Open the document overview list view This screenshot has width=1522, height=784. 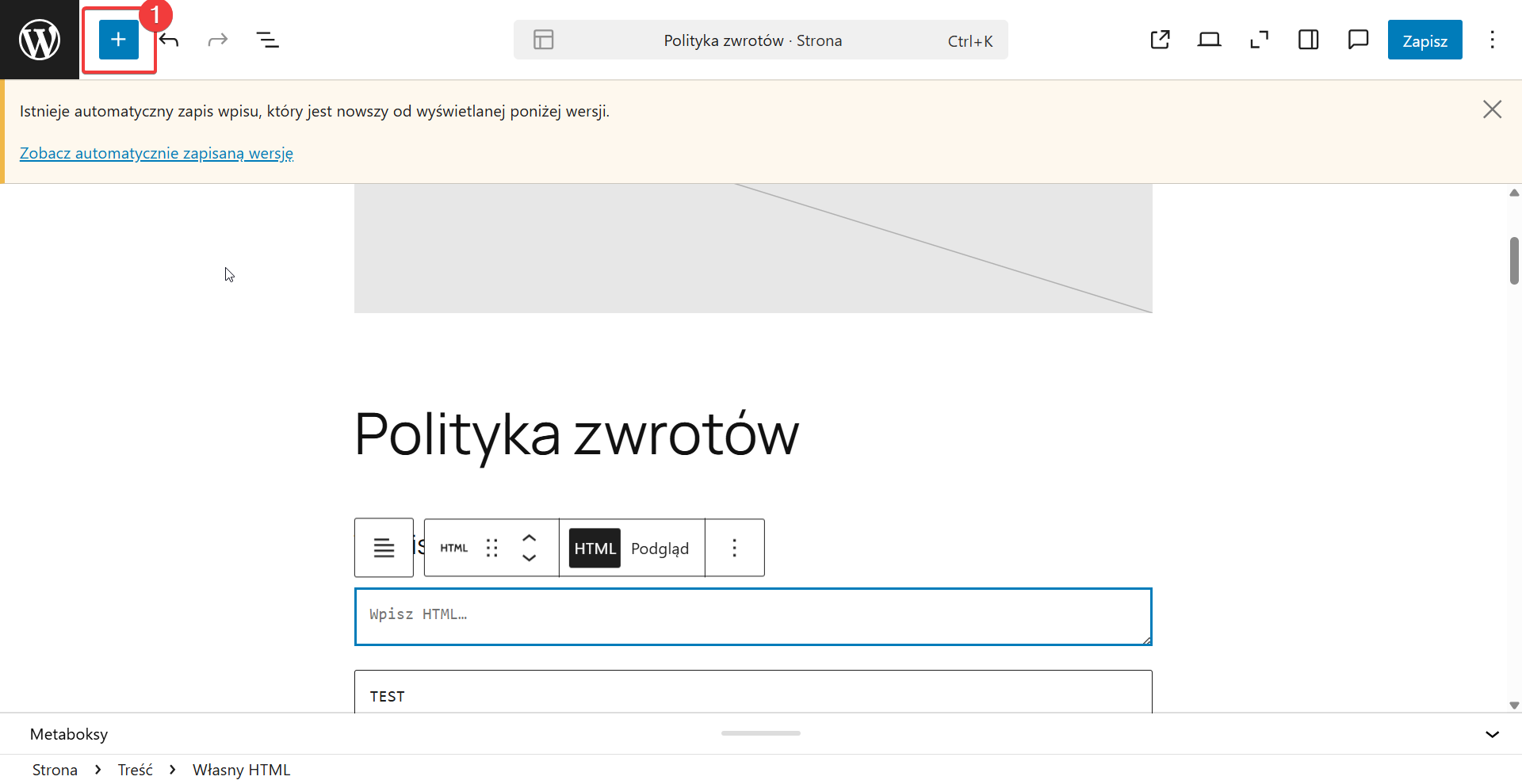tap(268, 40)
